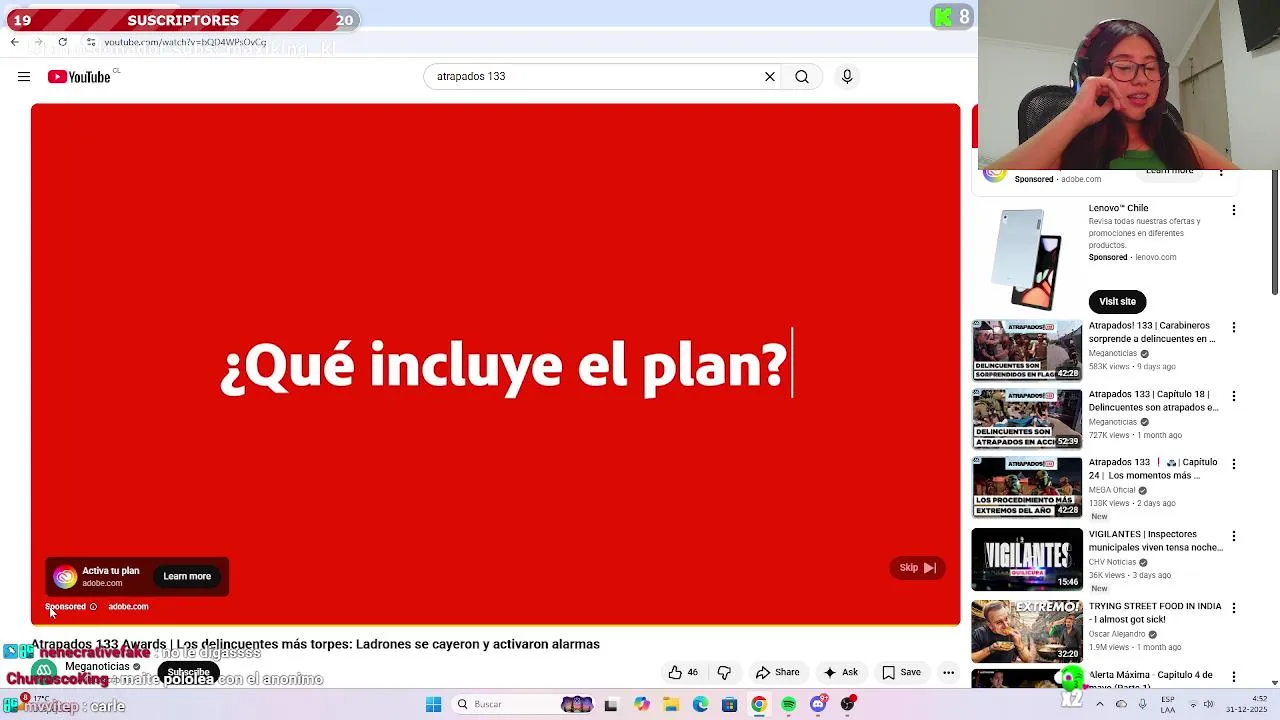Click the 'Meganoticias' channel under Carabineros video

[x=1113, y=354]
